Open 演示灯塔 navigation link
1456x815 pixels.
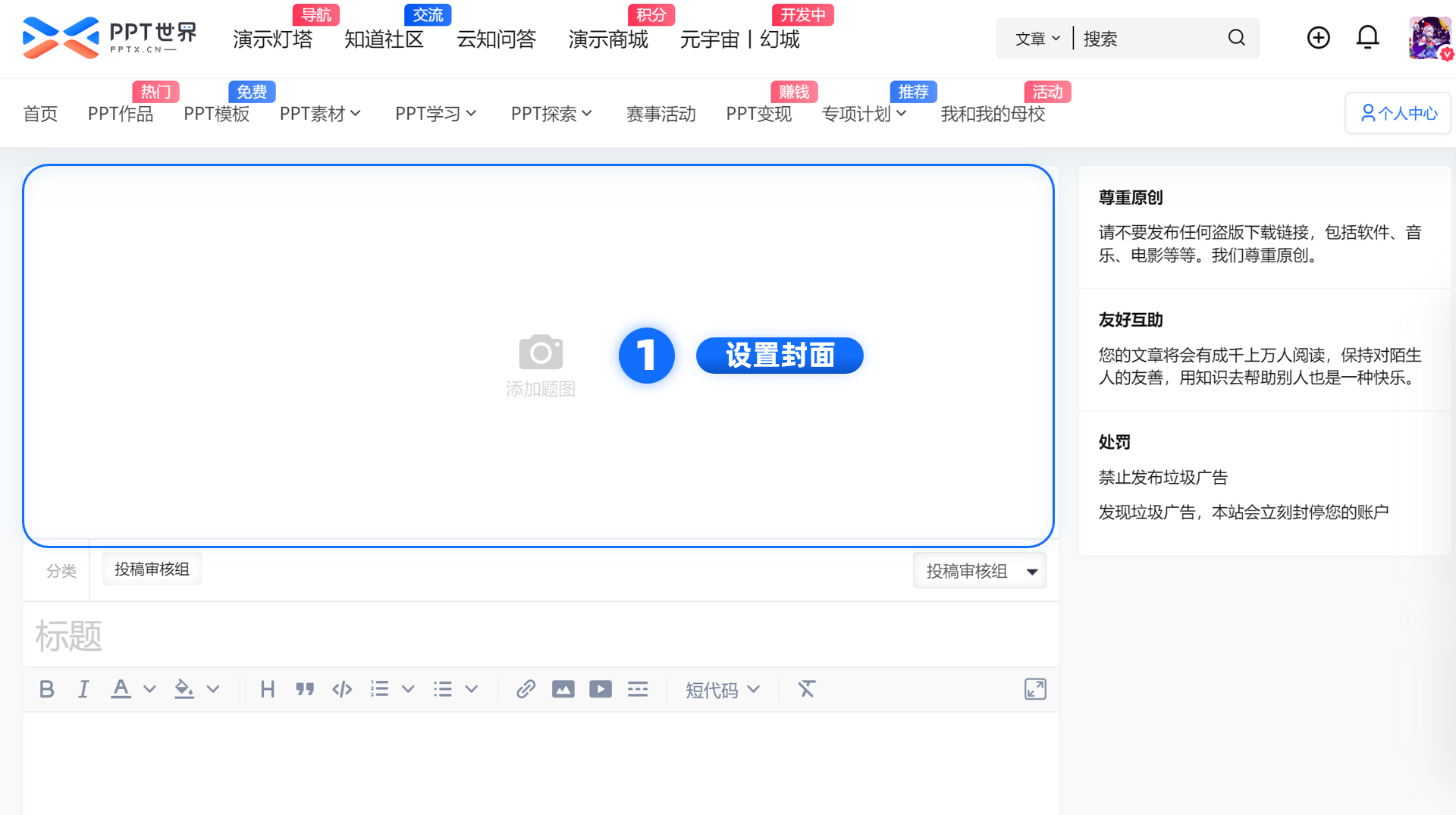[x=273, y=39]
